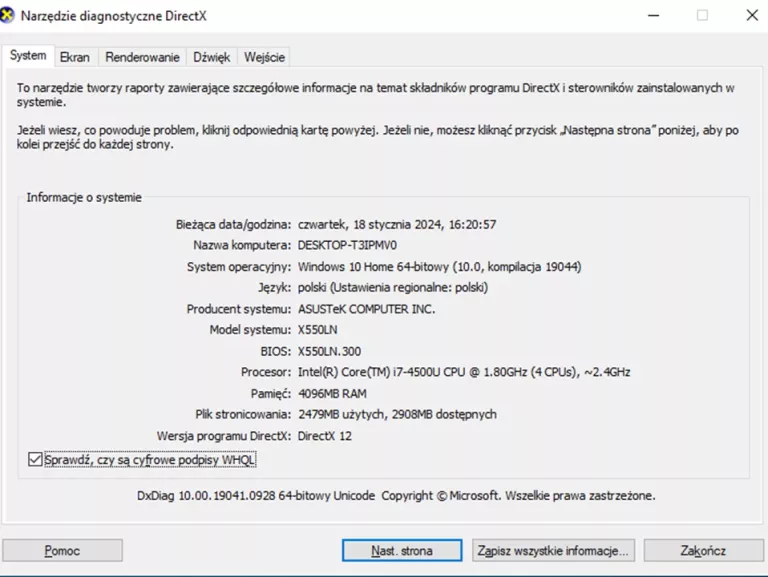Viewport: 768px width, 577px height.
Task: Open the Wejście tab
Action: pyautogui.click(x=265, y=57)
